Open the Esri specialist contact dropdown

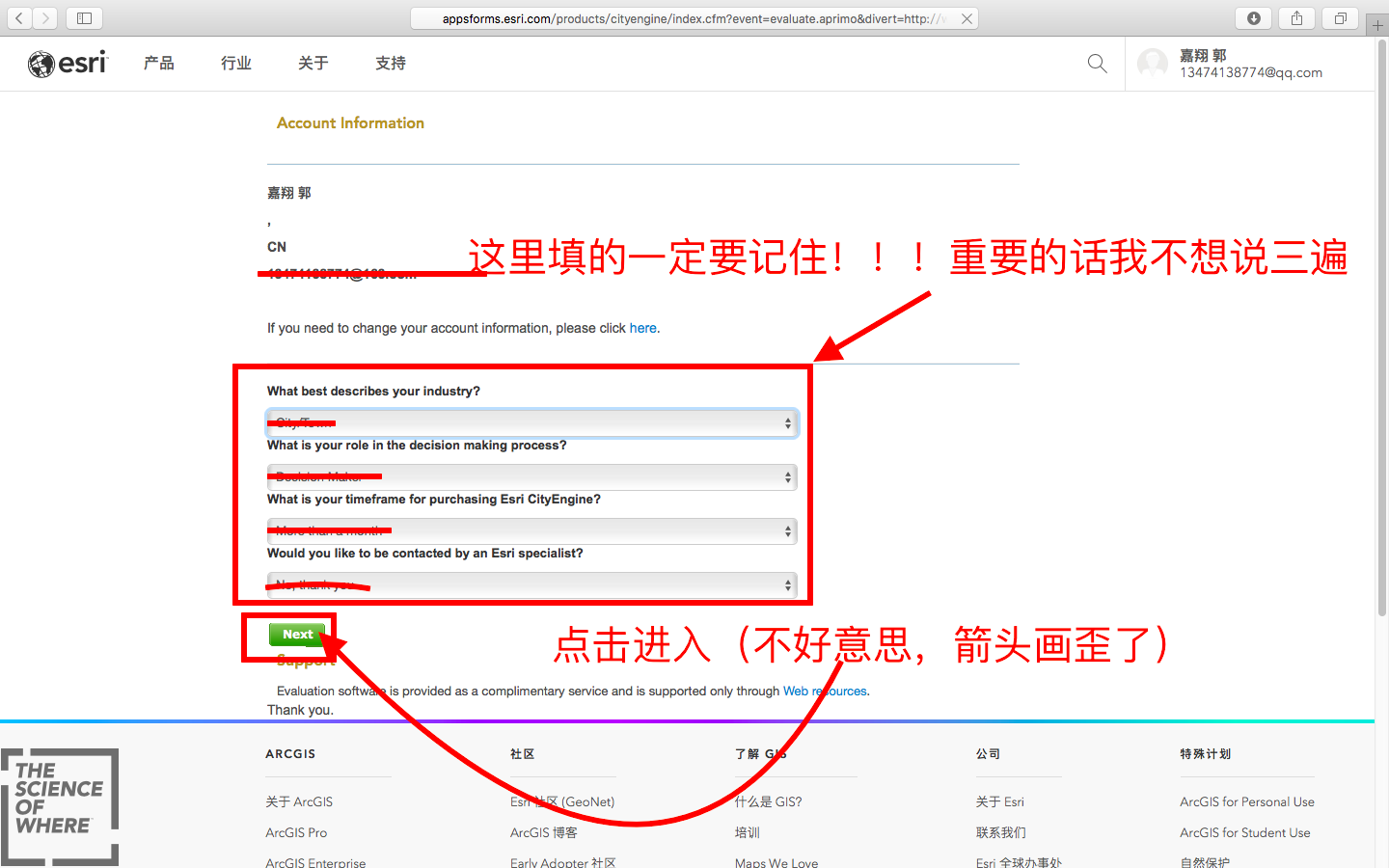coord(531,584)
